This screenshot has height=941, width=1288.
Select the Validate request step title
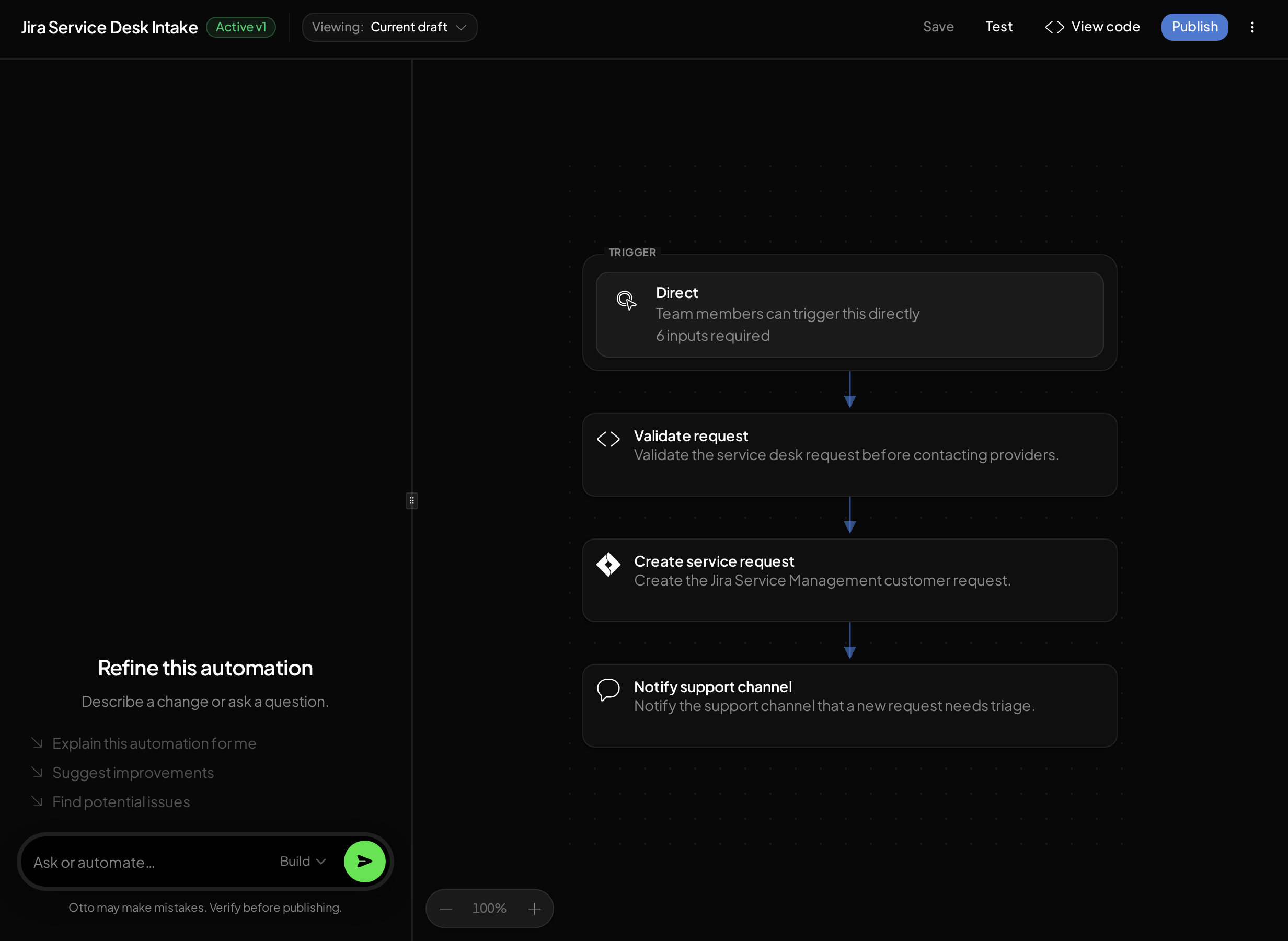pyautogui.click(x=691, y=437)
